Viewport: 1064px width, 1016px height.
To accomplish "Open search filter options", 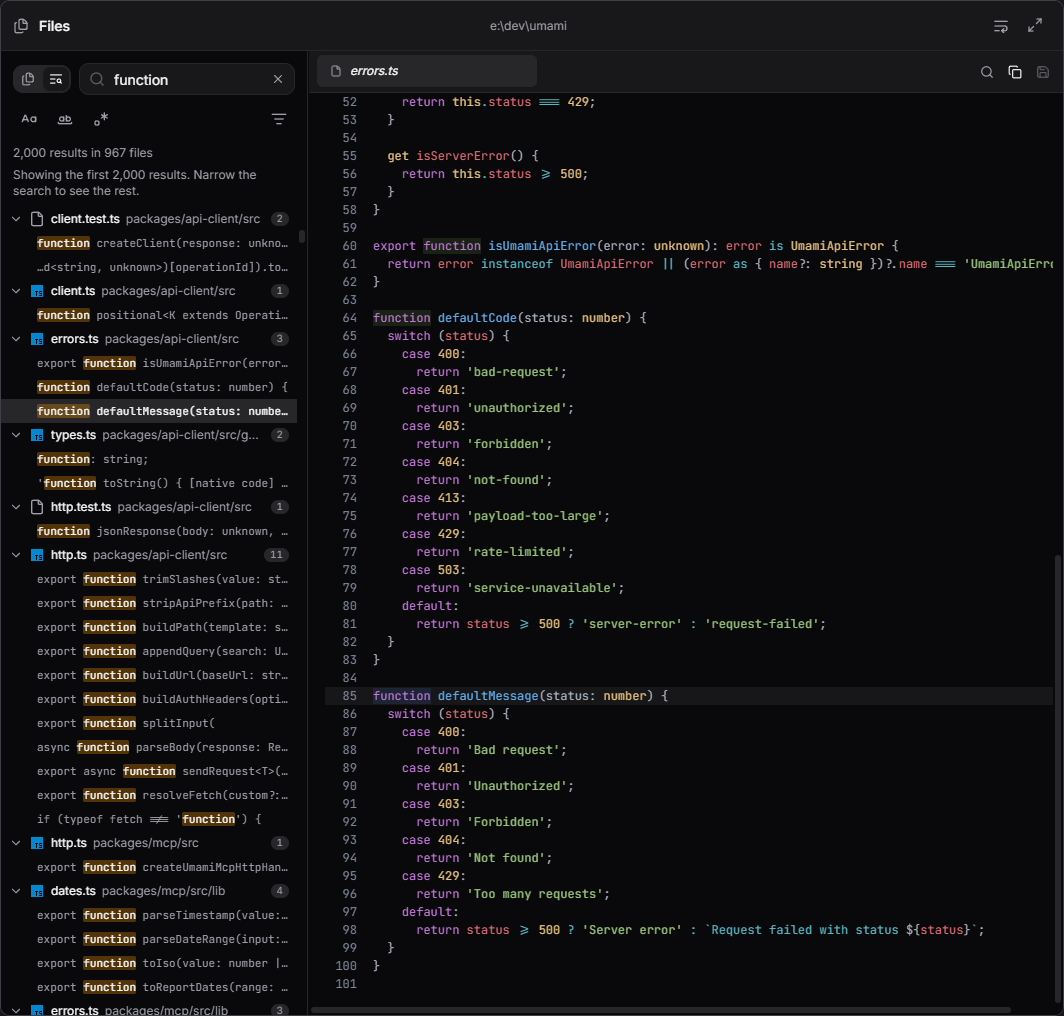I will pos(278,119).
